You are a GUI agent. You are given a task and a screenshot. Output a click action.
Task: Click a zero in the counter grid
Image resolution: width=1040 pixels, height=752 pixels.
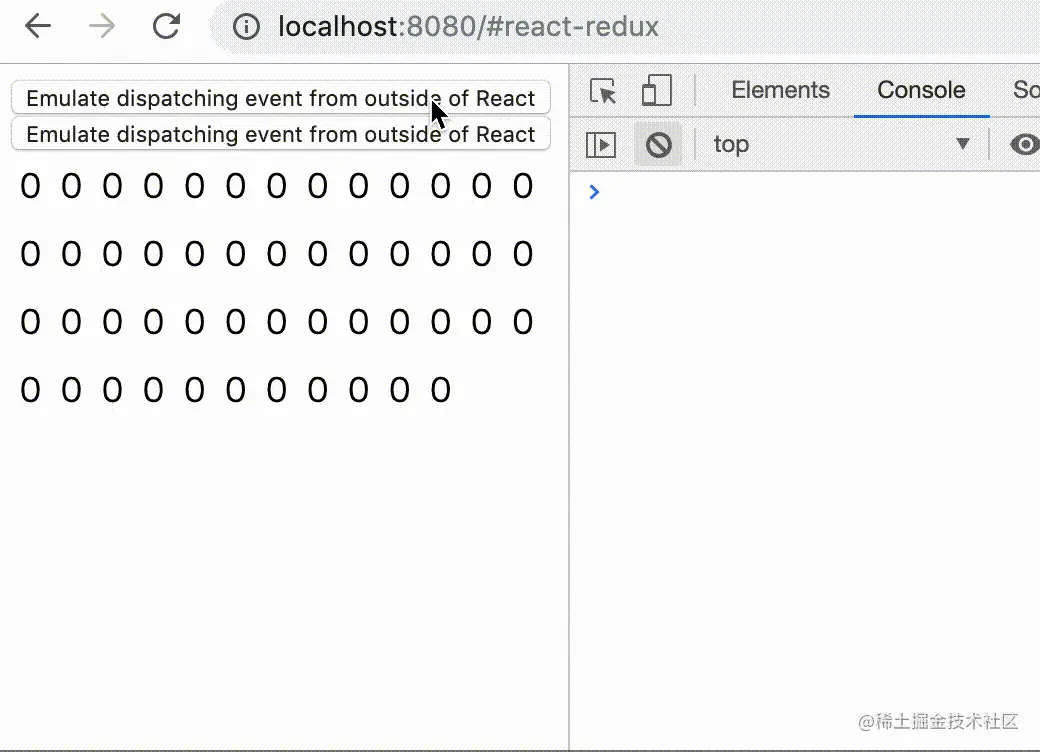pos(30,186)
